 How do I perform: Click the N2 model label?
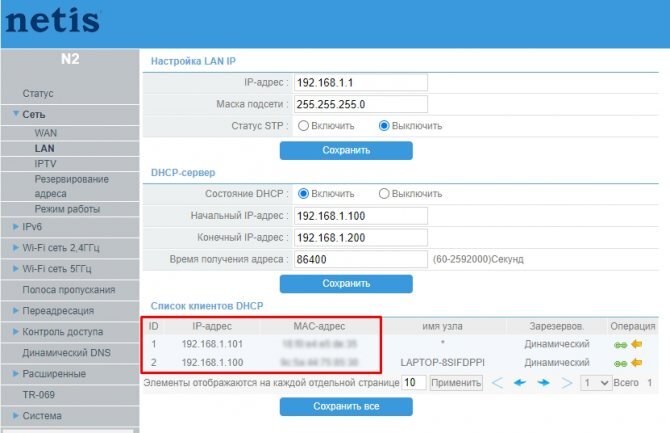tap(70, 59)
